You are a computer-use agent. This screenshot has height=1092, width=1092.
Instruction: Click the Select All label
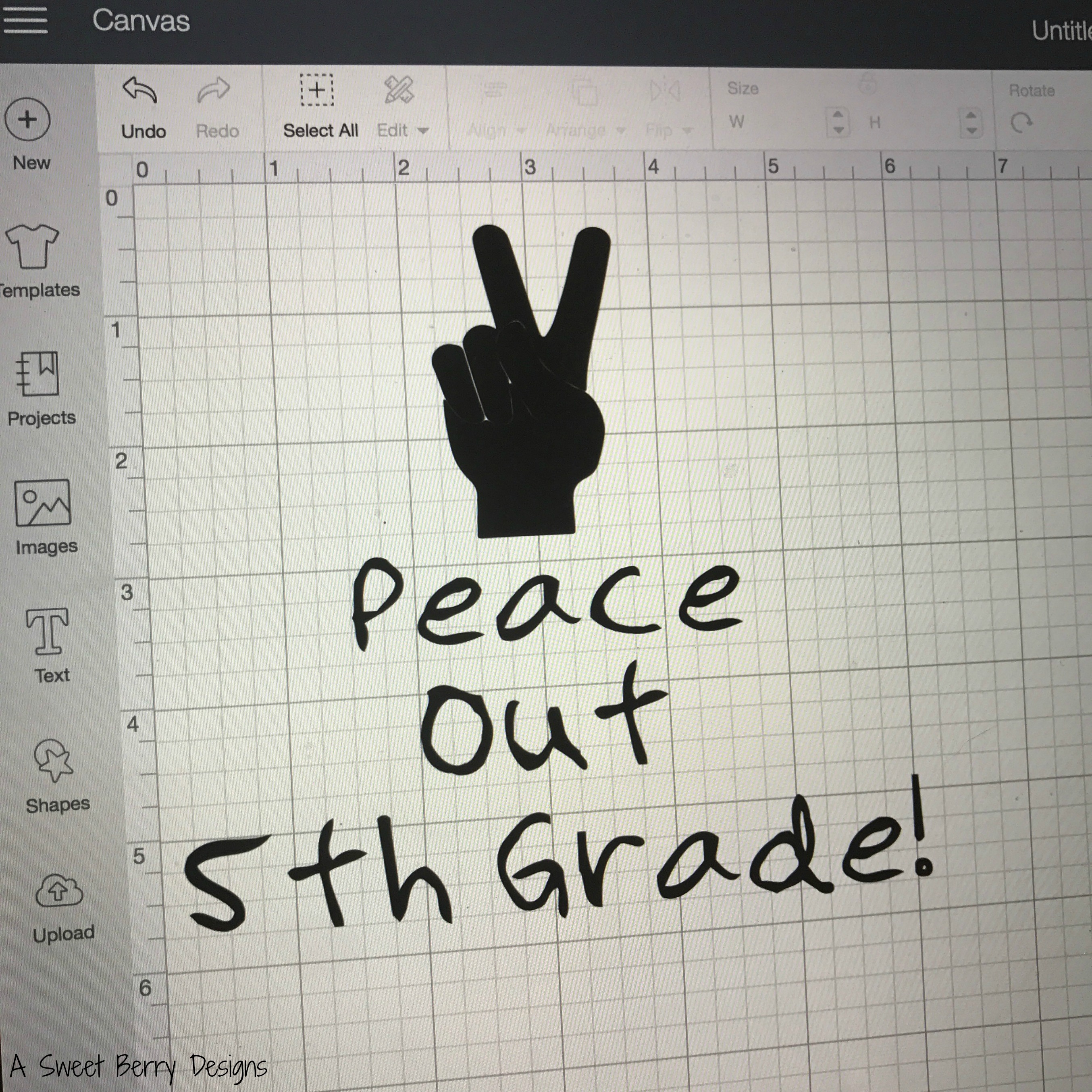(320, 131)
